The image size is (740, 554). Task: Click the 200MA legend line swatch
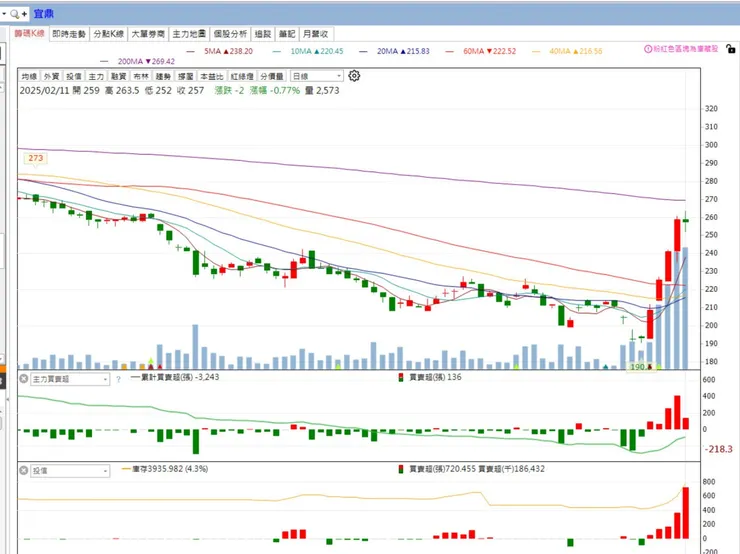coord(104,61)
